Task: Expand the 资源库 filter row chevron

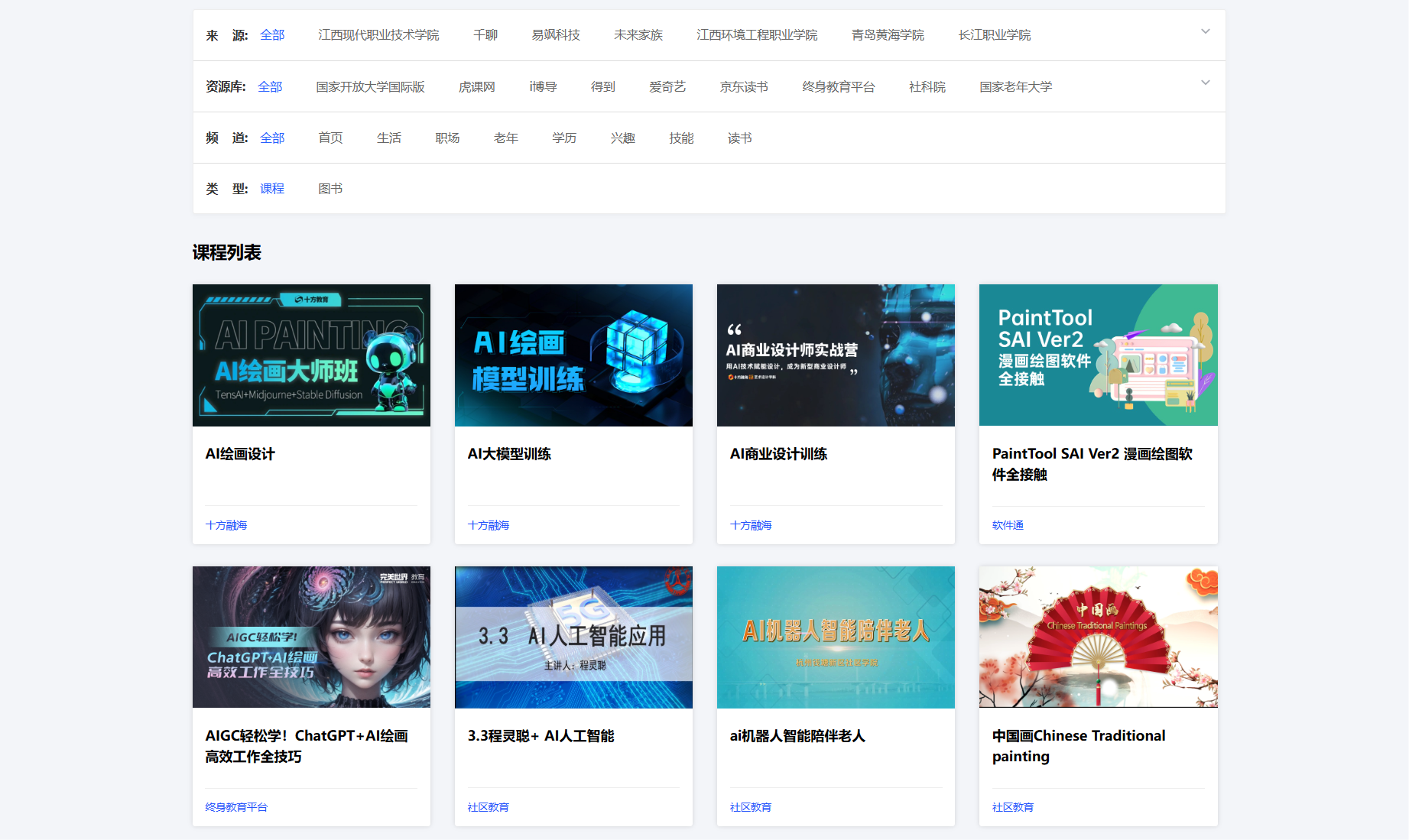Action: tap(1206, 83)
